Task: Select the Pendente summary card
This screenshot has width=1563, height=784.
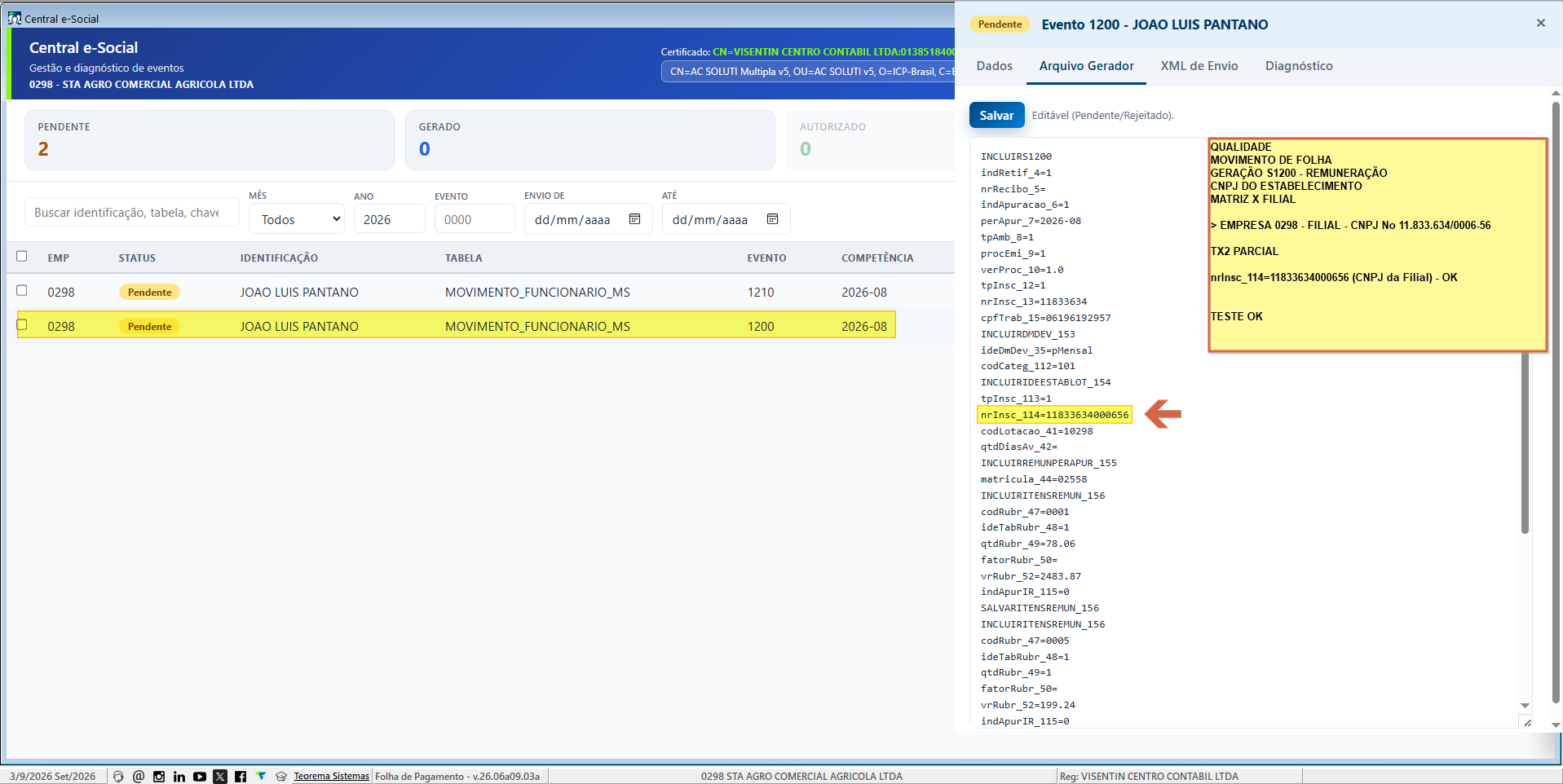Action: tap(210, 140)
